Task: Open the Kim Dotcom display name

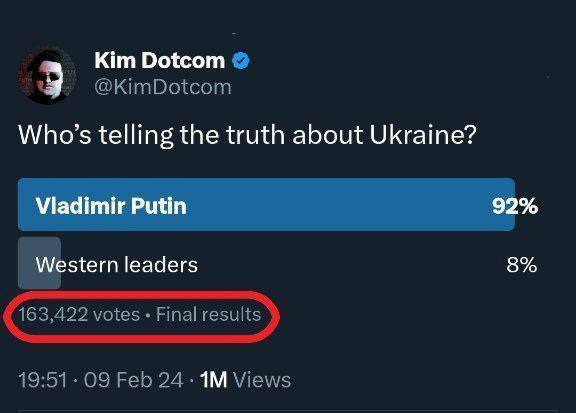Action: (159, 60)
